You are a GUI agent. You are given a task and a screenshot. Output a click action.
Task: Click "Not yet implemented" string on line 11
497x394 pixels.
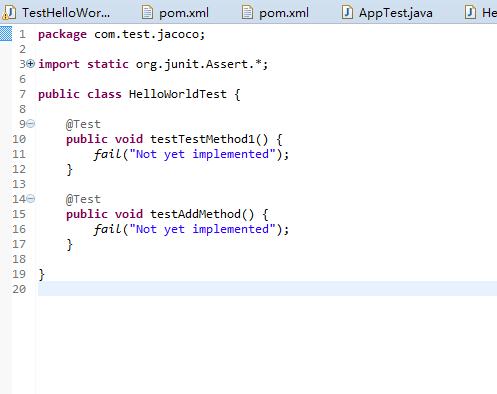click(x=202, y=154)
